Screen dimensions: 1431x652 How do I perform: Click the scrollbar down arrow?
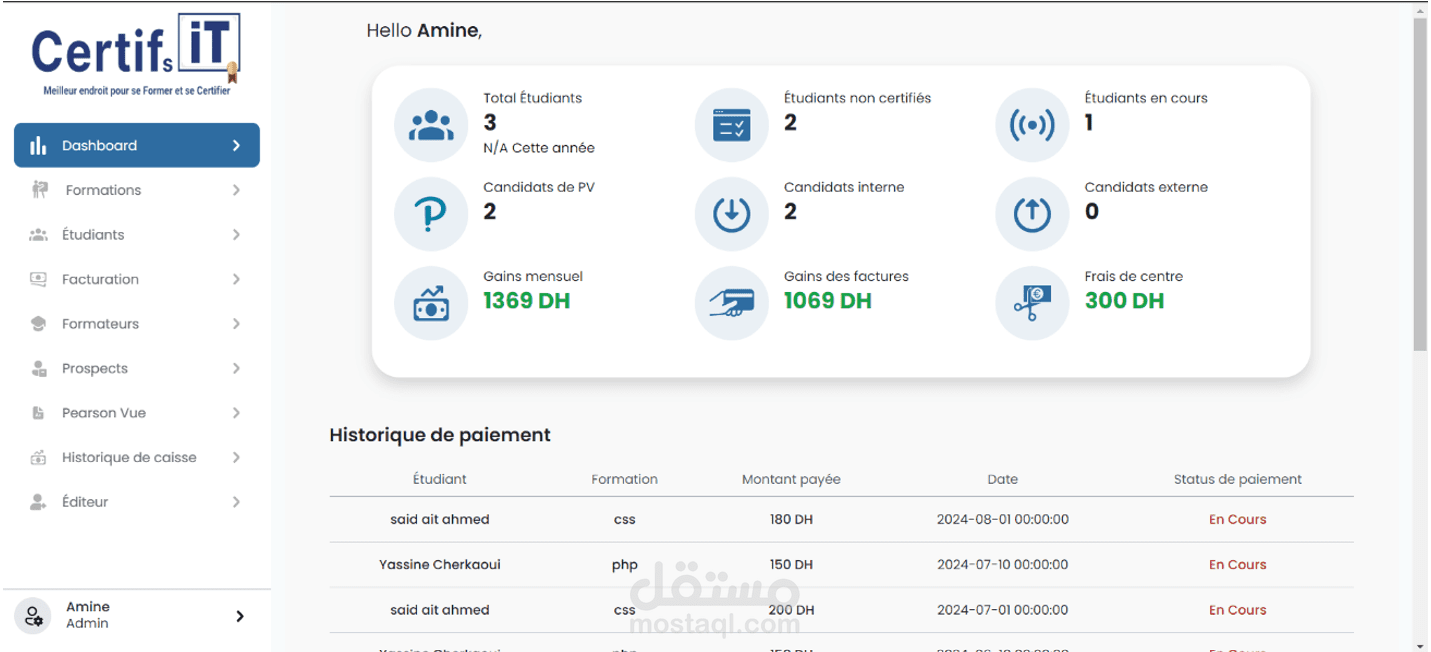click(x=1420, y=645)
